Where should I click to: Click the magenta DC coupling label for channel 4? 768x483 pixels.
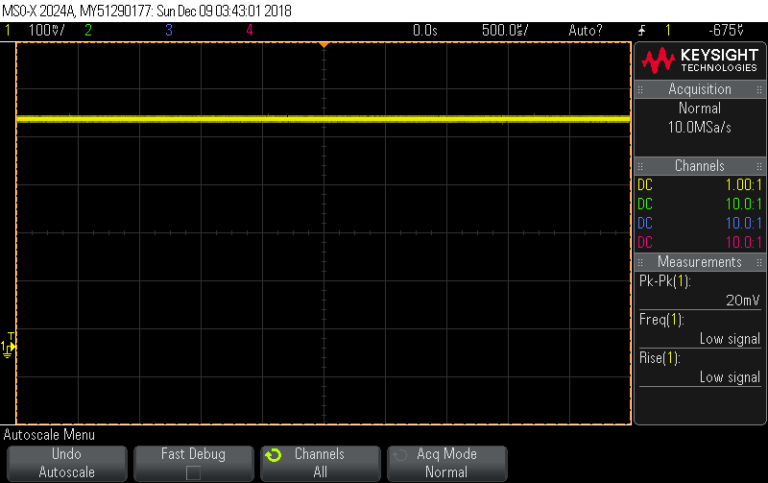point(645,242)
